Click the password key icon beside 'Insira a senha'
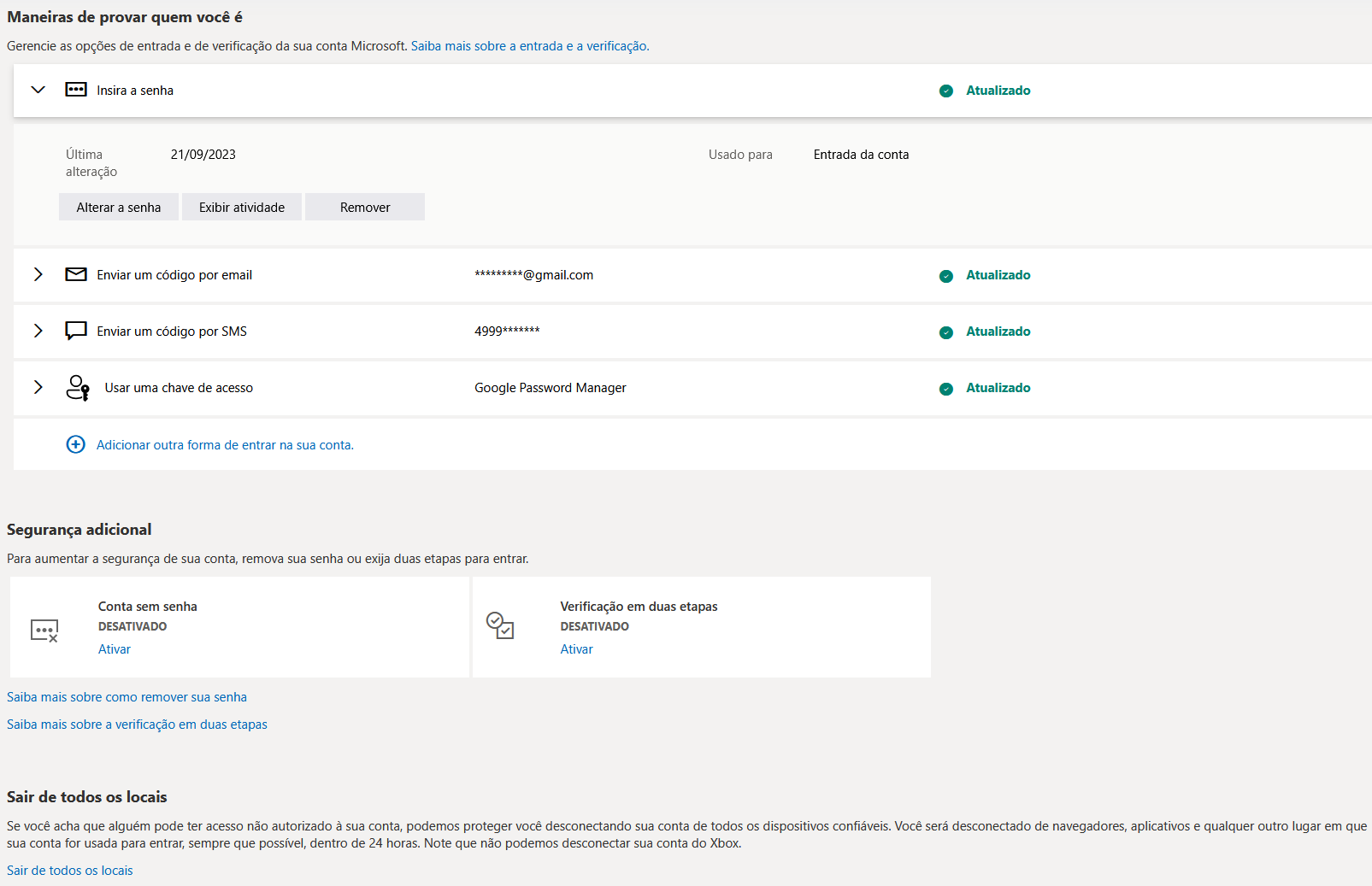 (76, 89)
